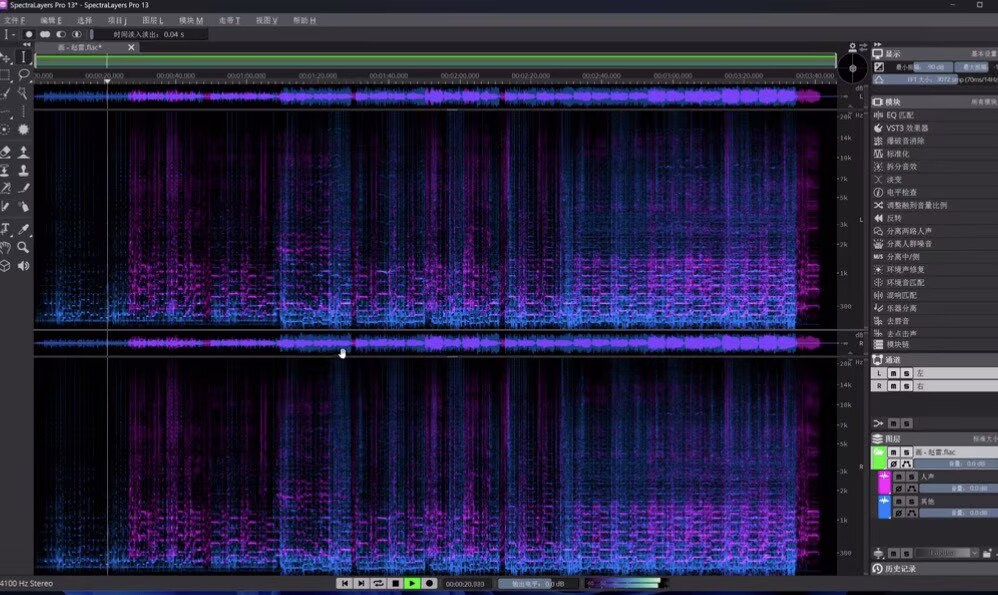Open the layer group dropdown at the bottom of the layers panel

(946, 553)
